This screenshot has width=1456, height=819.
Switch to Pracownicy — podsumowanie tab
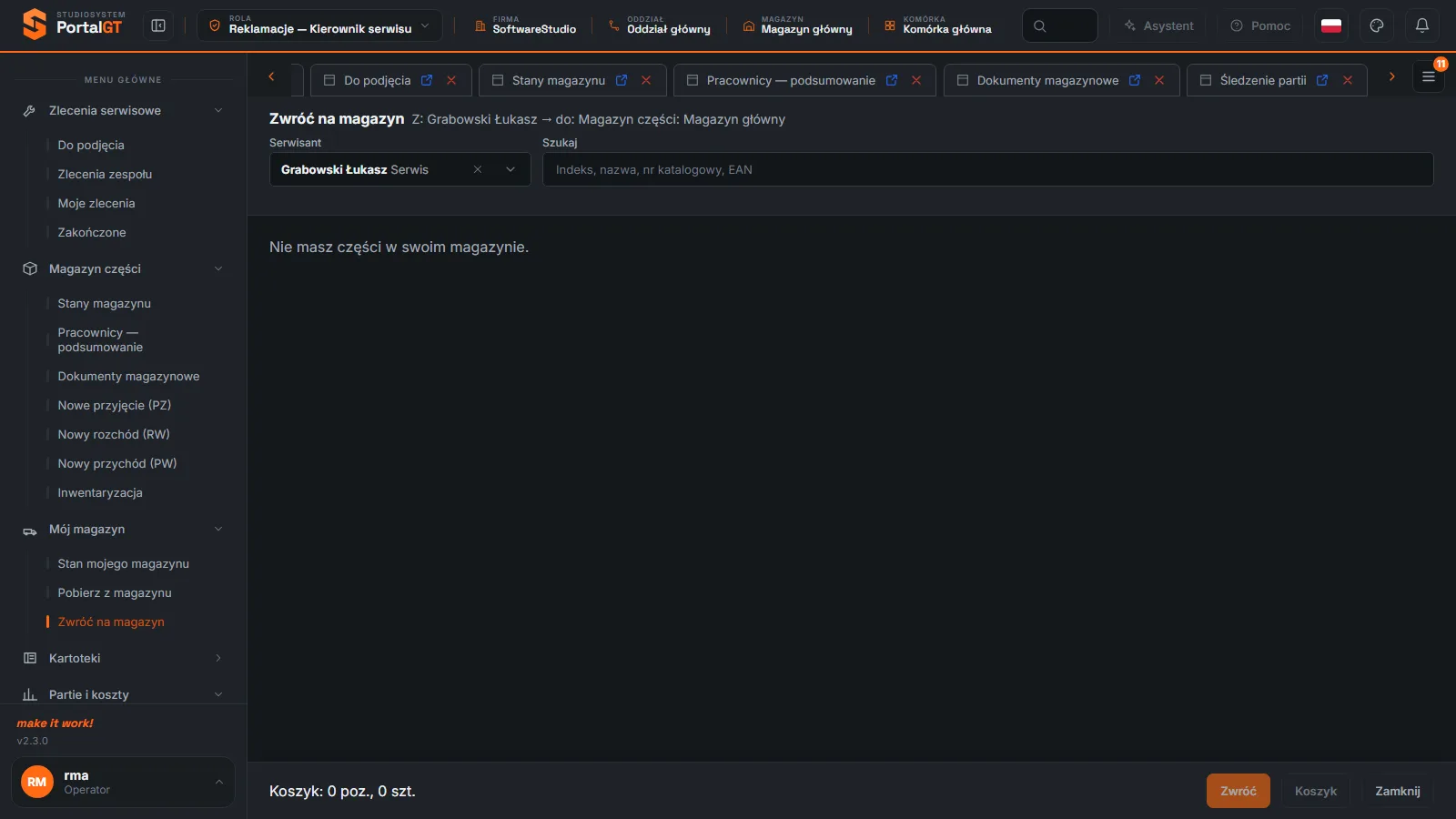point(791,80)
